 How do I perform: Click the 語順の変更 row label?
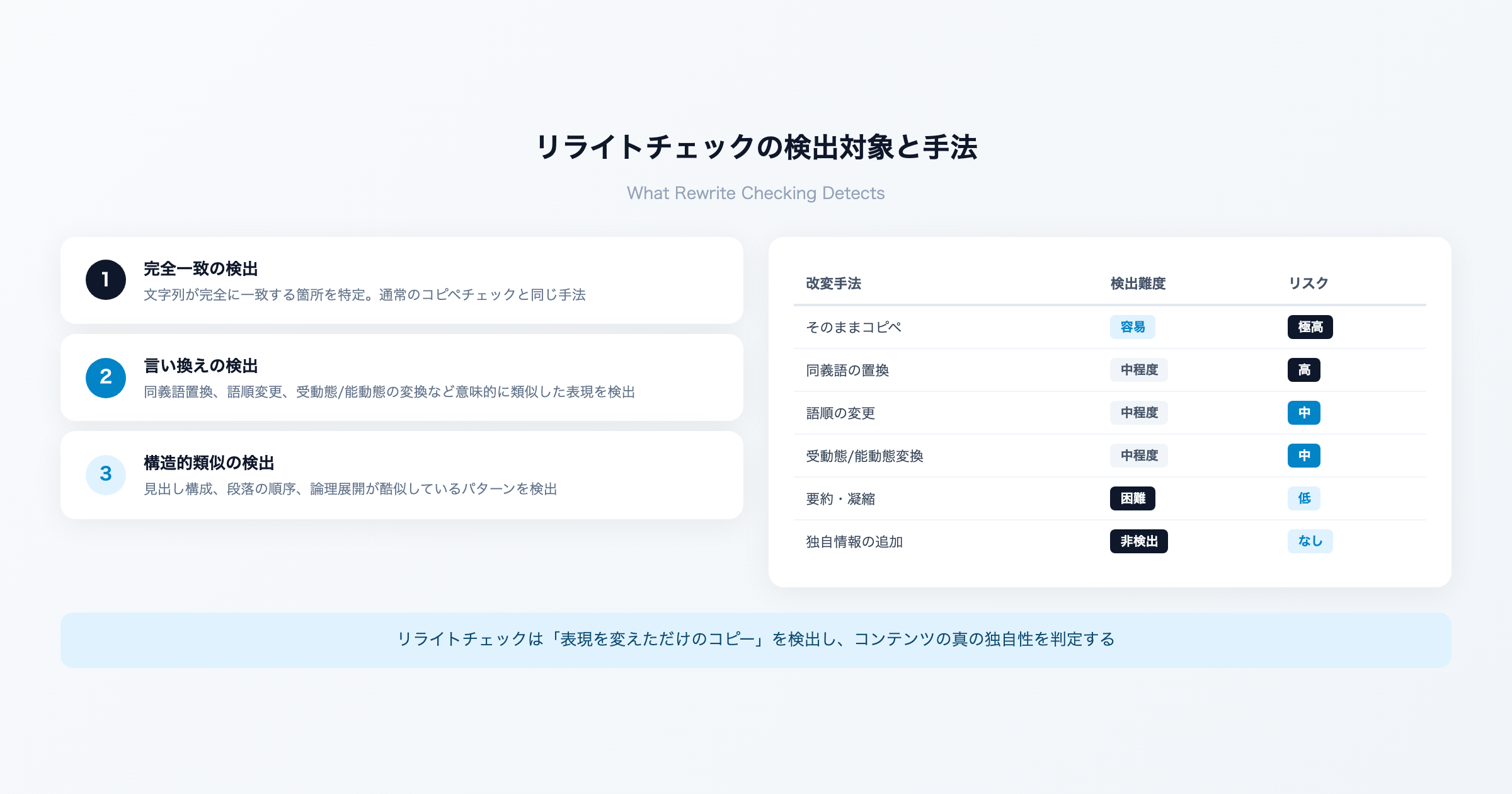tap(840, 413)
